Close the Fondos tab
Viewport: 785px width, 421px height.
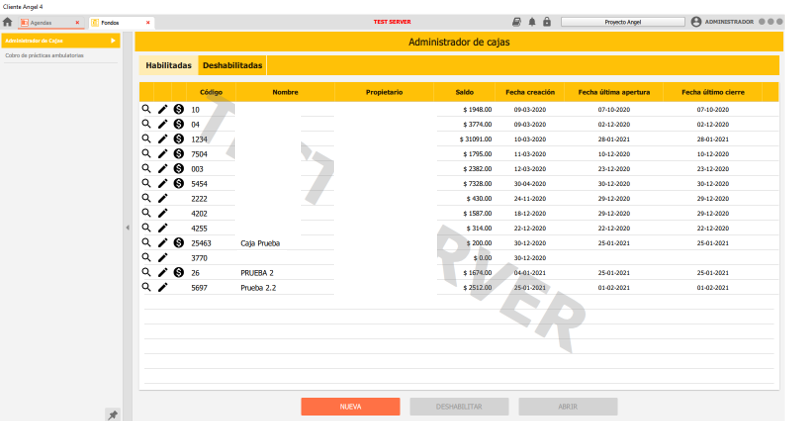click(148, 22)
